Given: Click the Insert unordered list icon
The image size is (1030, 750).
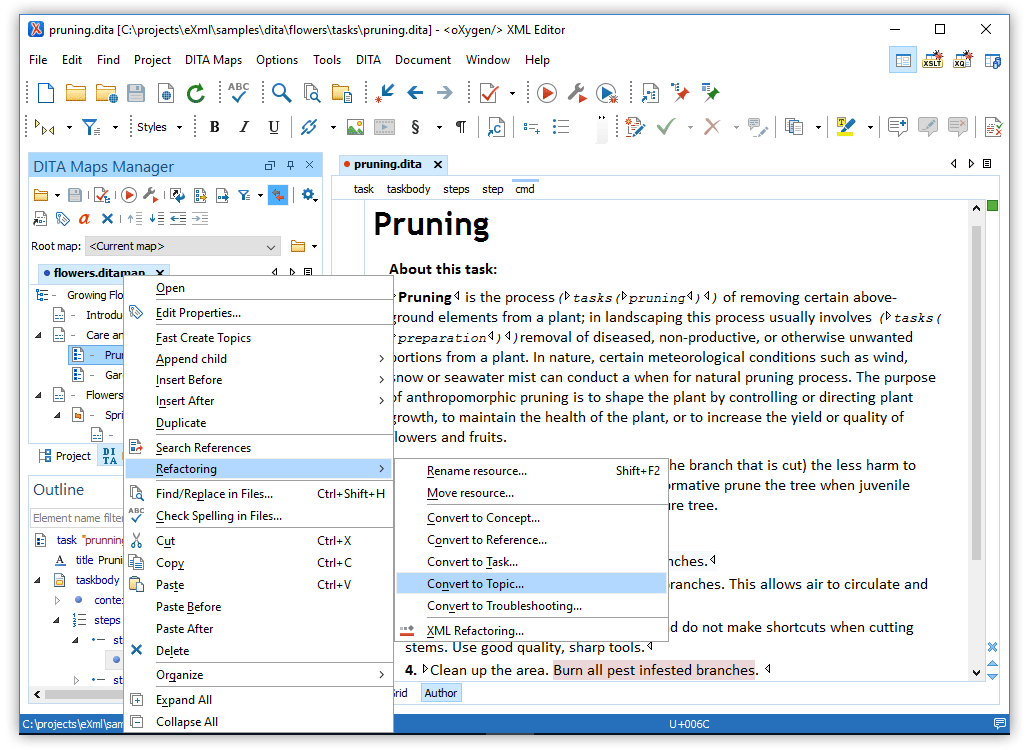Looking at the screenshot, I should click(561, 127).
